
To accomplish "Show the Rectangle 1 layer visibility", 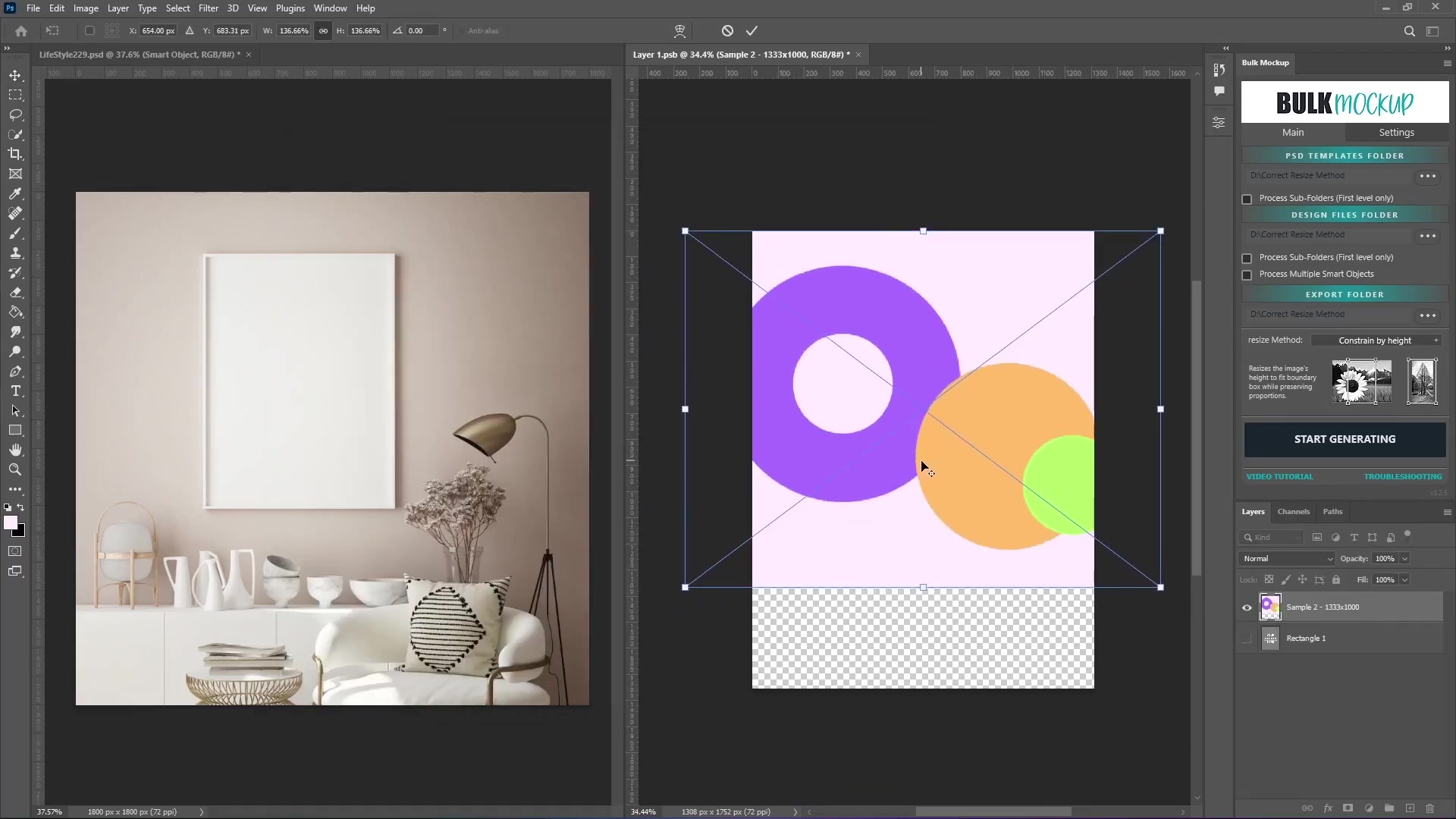I will (1246, 638).
